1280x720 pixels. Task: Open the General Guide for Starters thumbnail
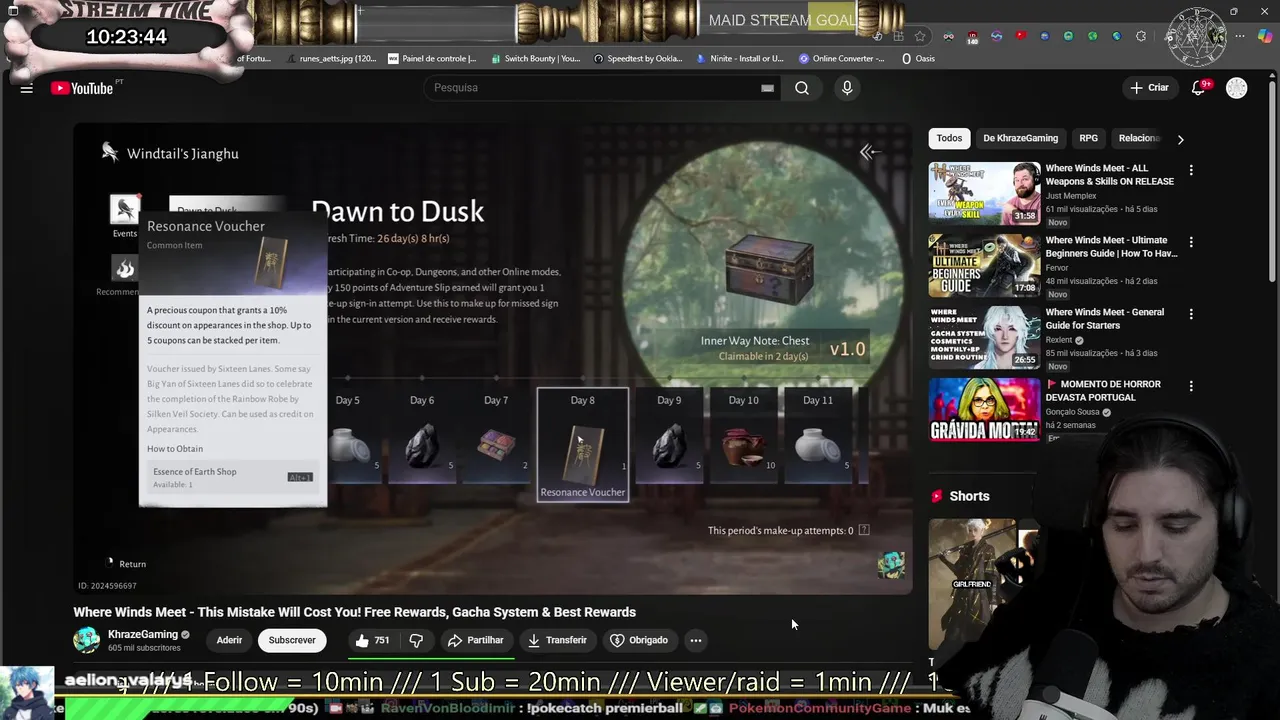click(x=984, y=337)
